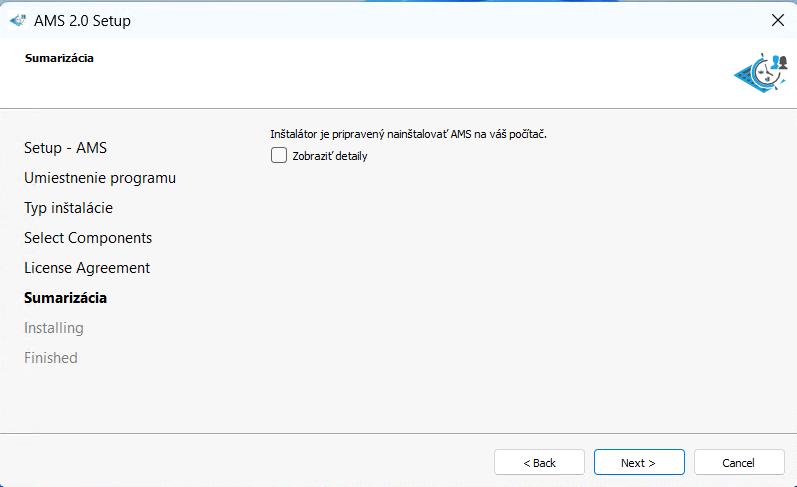Select the 'Setup - AMS' step
The height and width of the screenshot is (487, 797).
[65, 148]
